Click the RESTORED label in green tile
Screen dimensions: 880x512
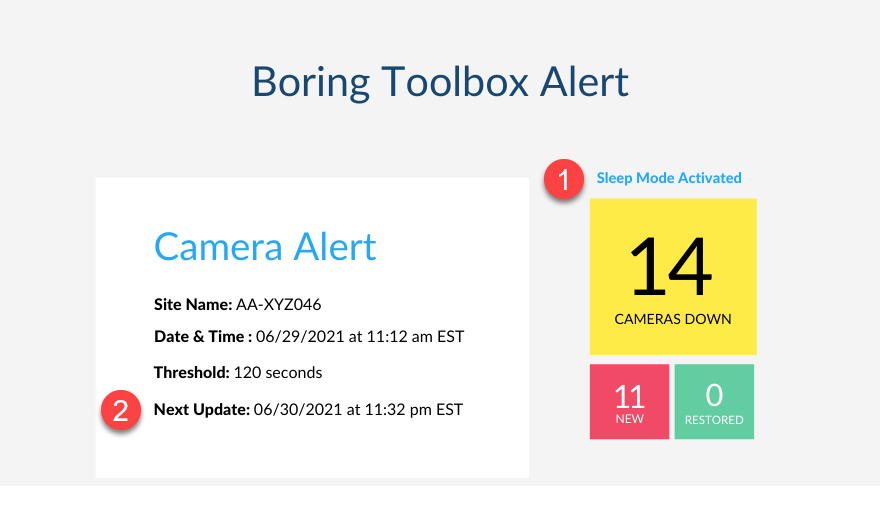tap(714, 420)
